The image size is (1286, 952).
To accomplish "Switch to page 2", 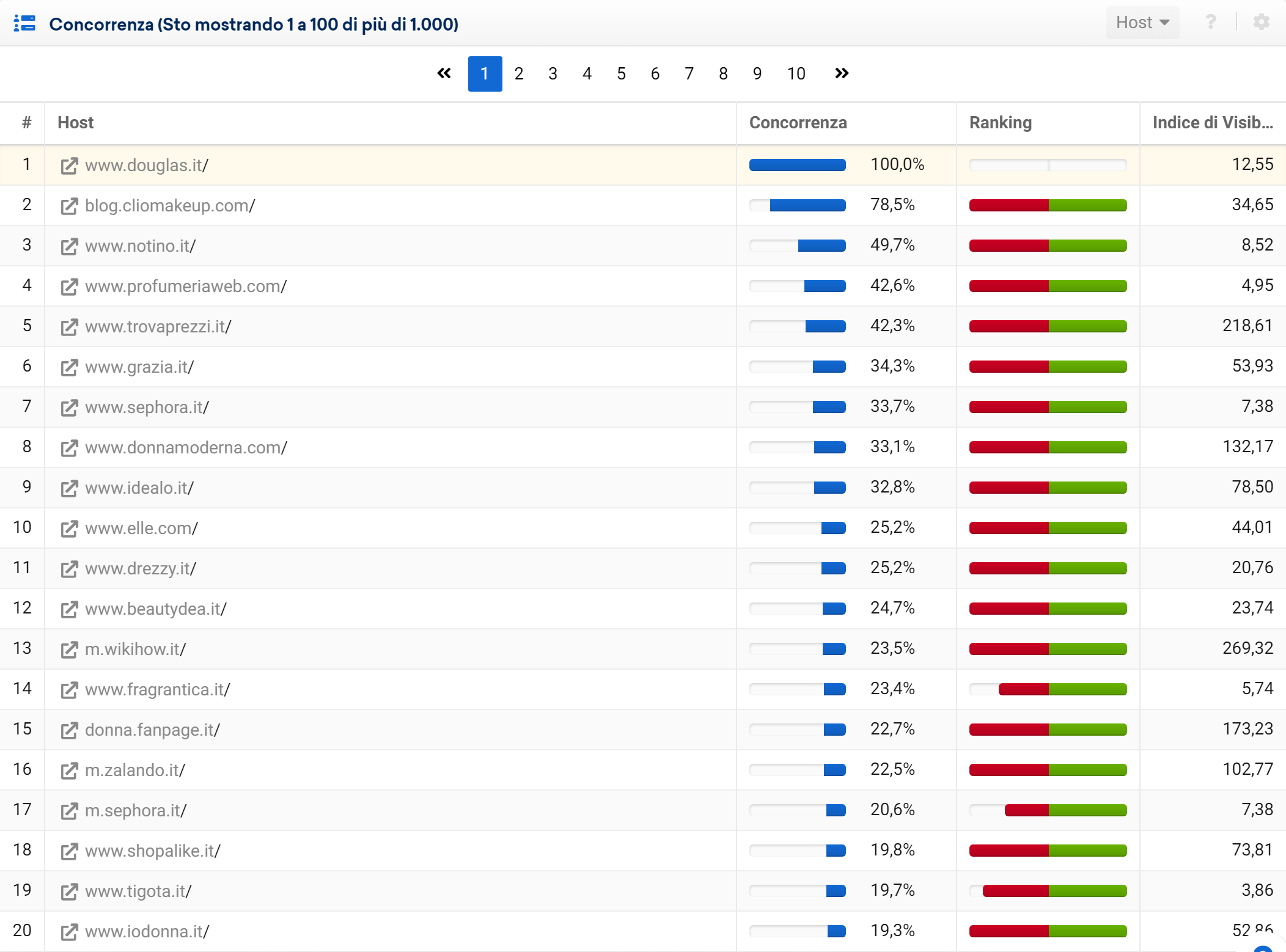I will point(519,74).
